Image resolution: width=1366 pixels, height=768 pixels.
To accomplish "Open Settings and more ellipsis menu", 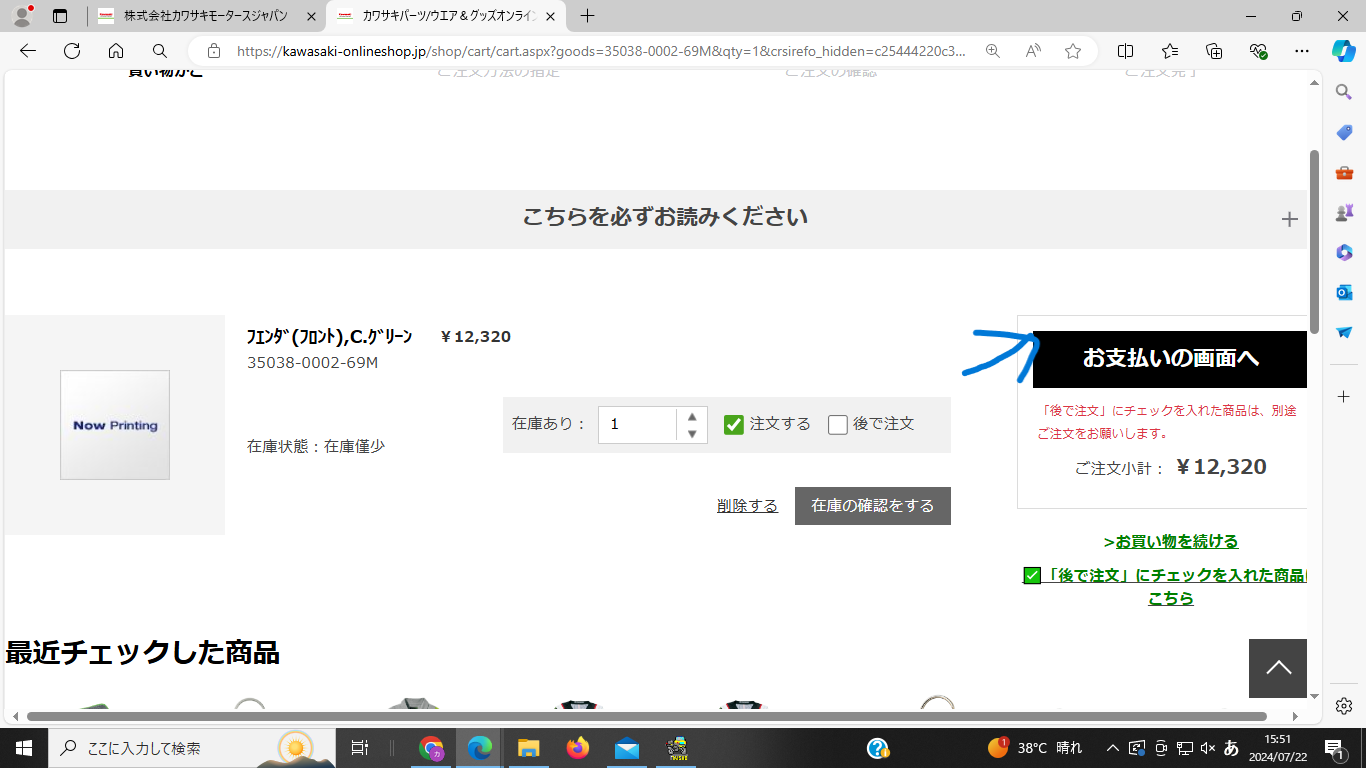I will [x=1301, y=51].
